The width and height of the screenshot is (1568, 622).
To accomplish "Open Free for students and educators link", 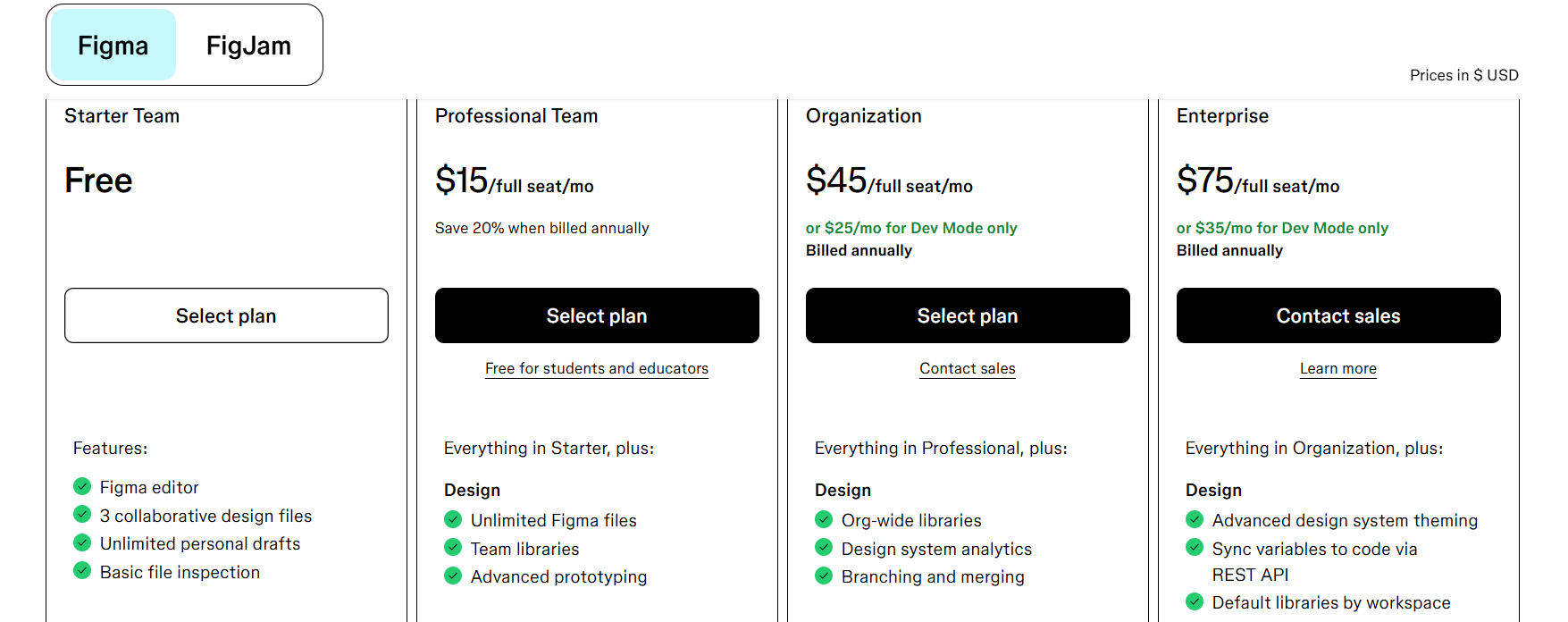I will 597,368.
